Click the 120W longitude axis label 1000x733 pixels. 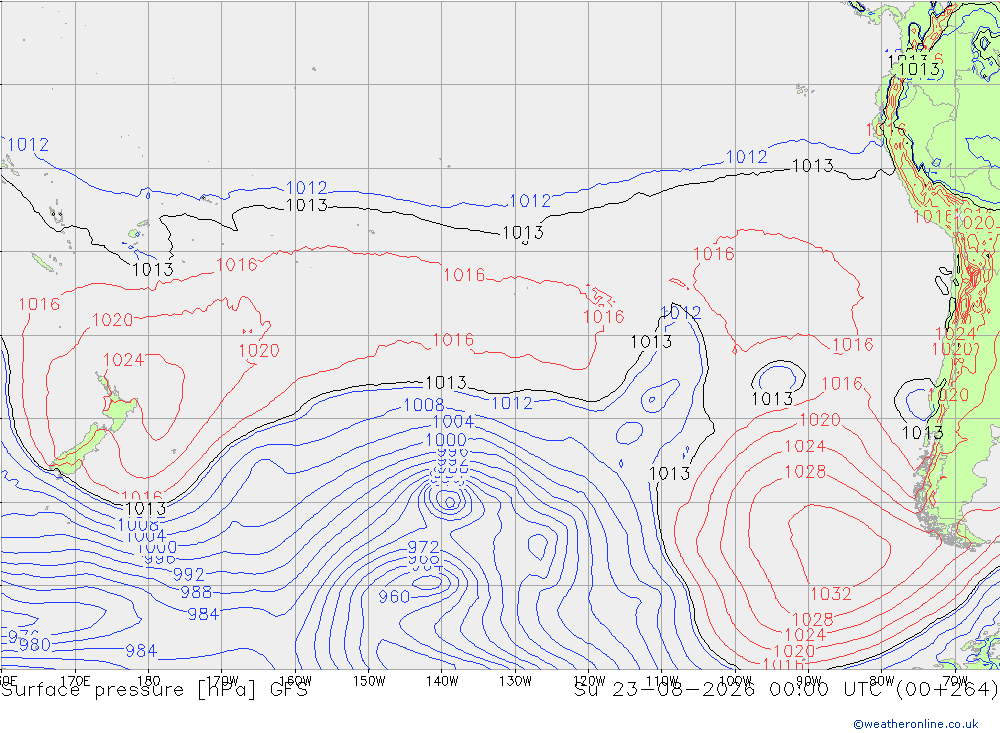(x=589, y=681)
